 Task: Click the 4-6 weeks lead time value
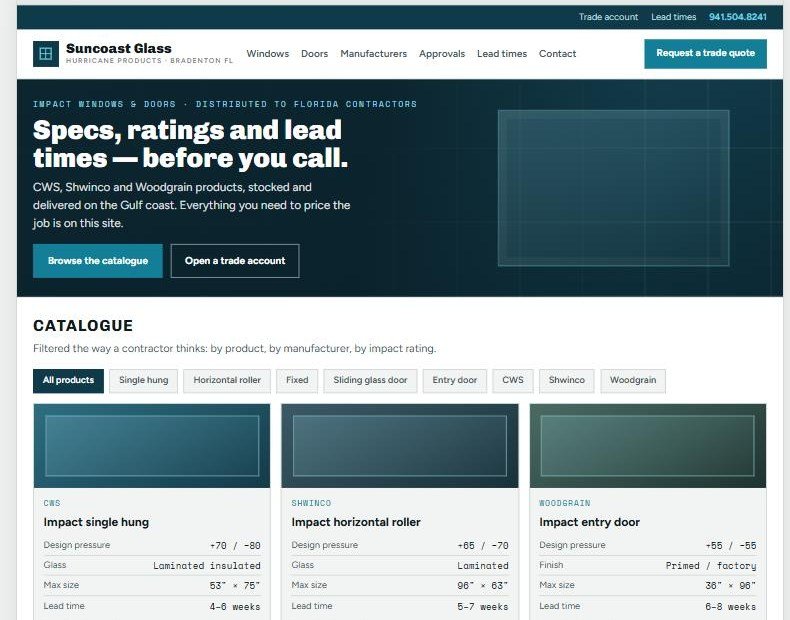coord(235,606)
